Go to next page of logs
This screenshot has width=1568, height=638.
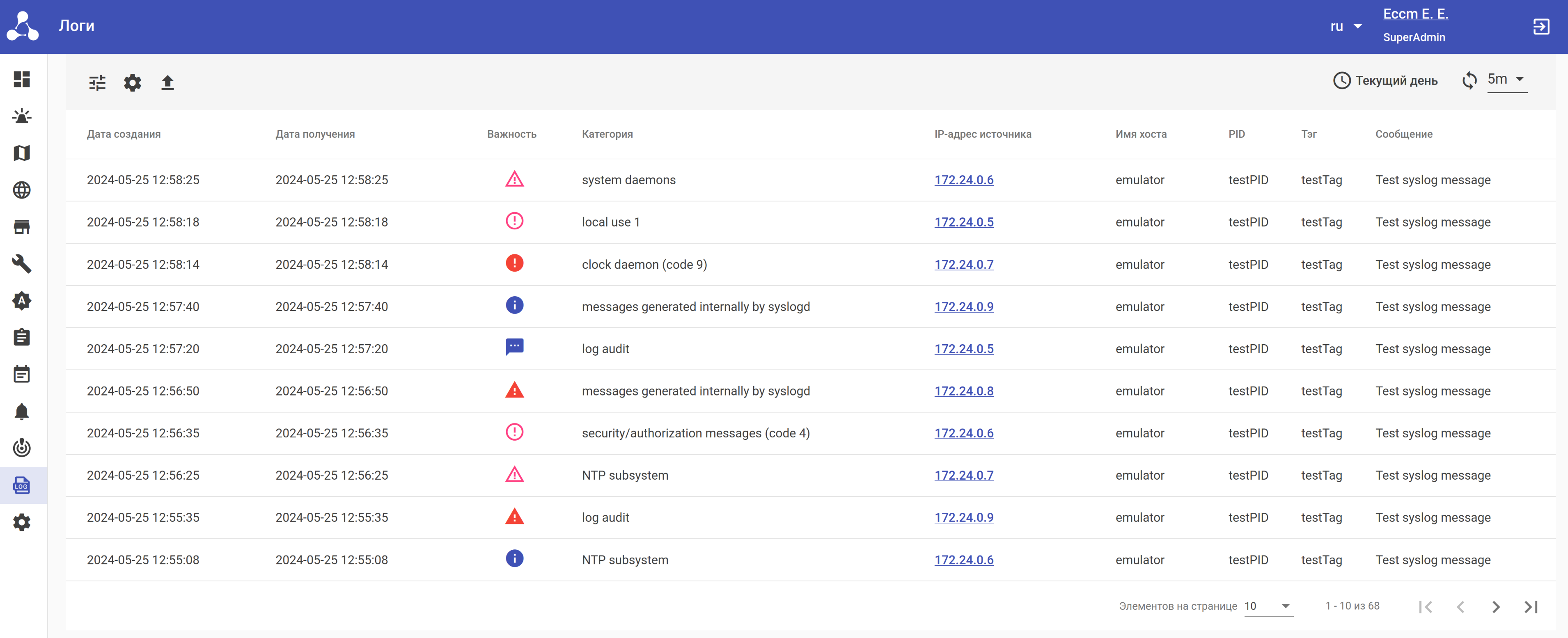[1496, 606]
